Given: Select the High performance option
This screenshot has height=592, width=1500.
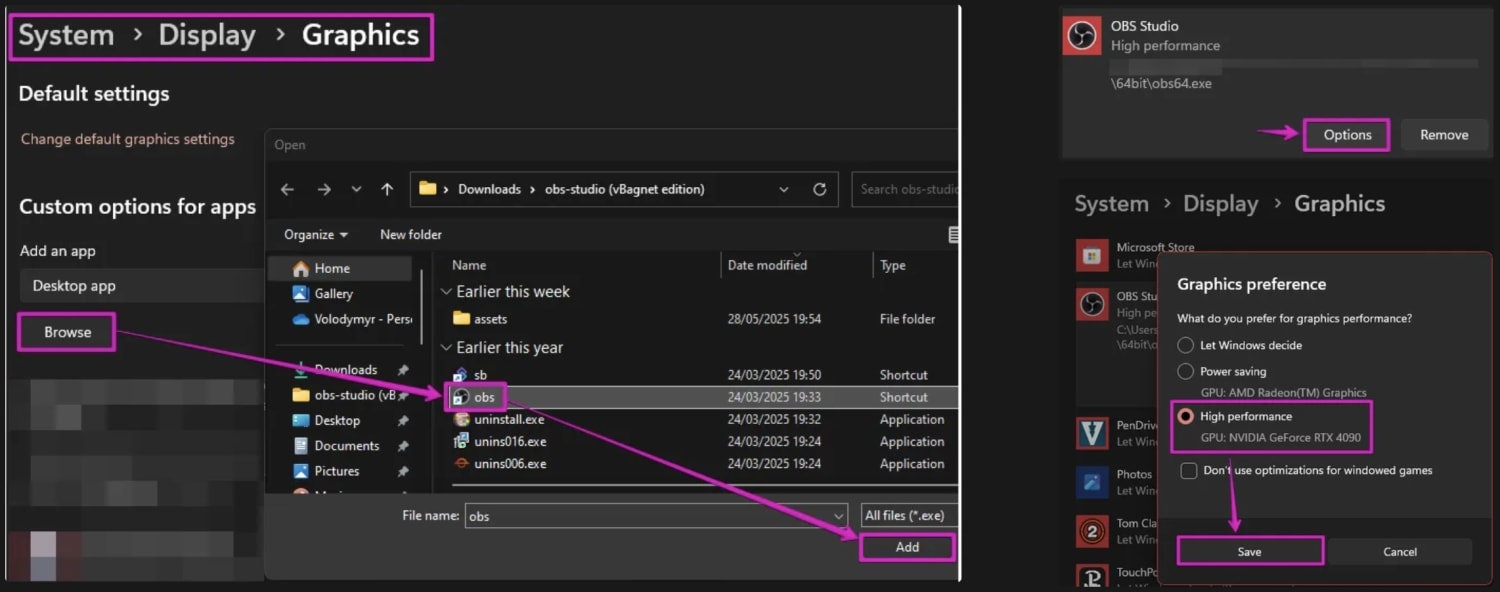Looking at the screenshot, I should [1185, 416].
